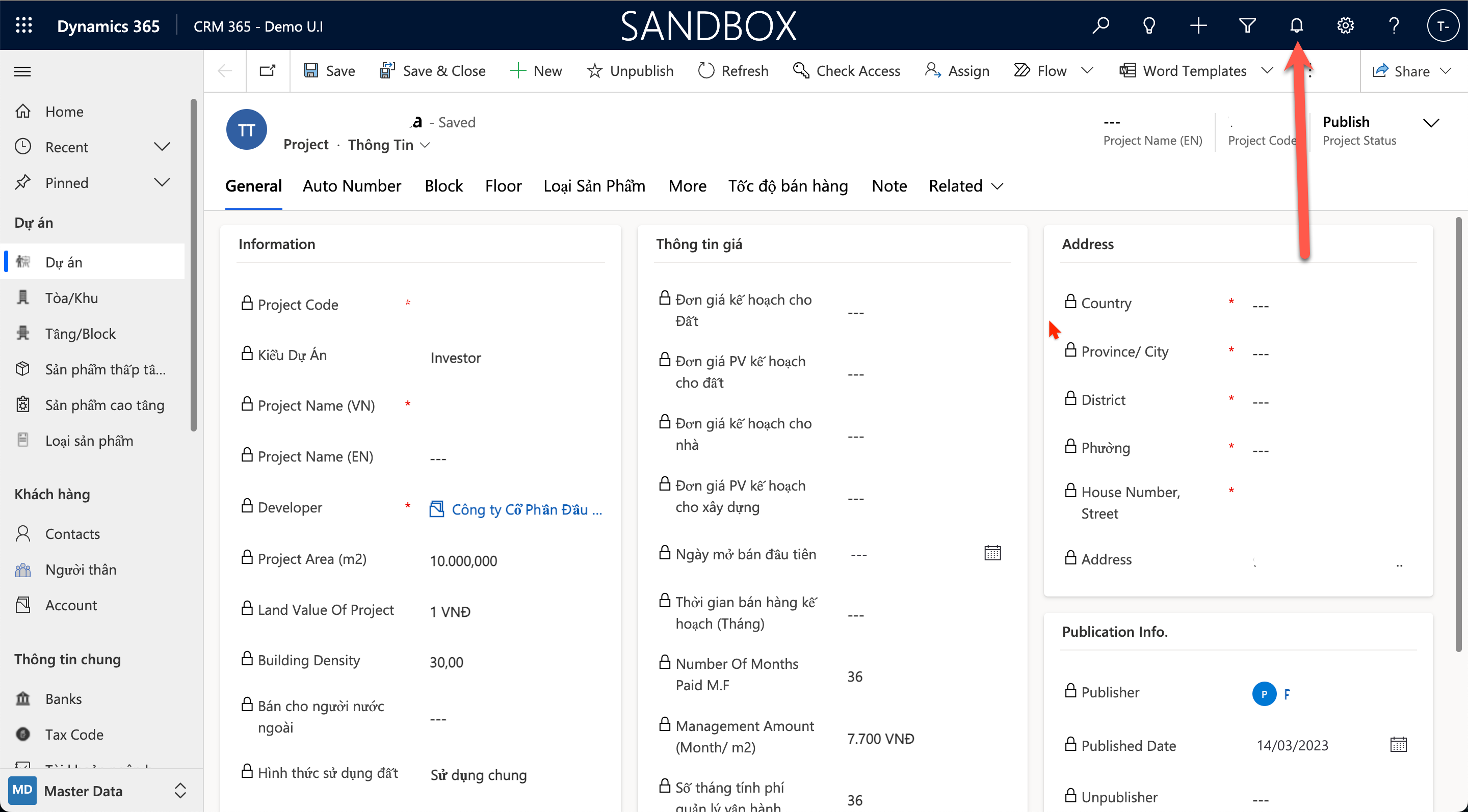Collapse the sidebar with hamburger icon
Screen dimensions: 1468x812
pyautogui.click(x=22, y=71)
